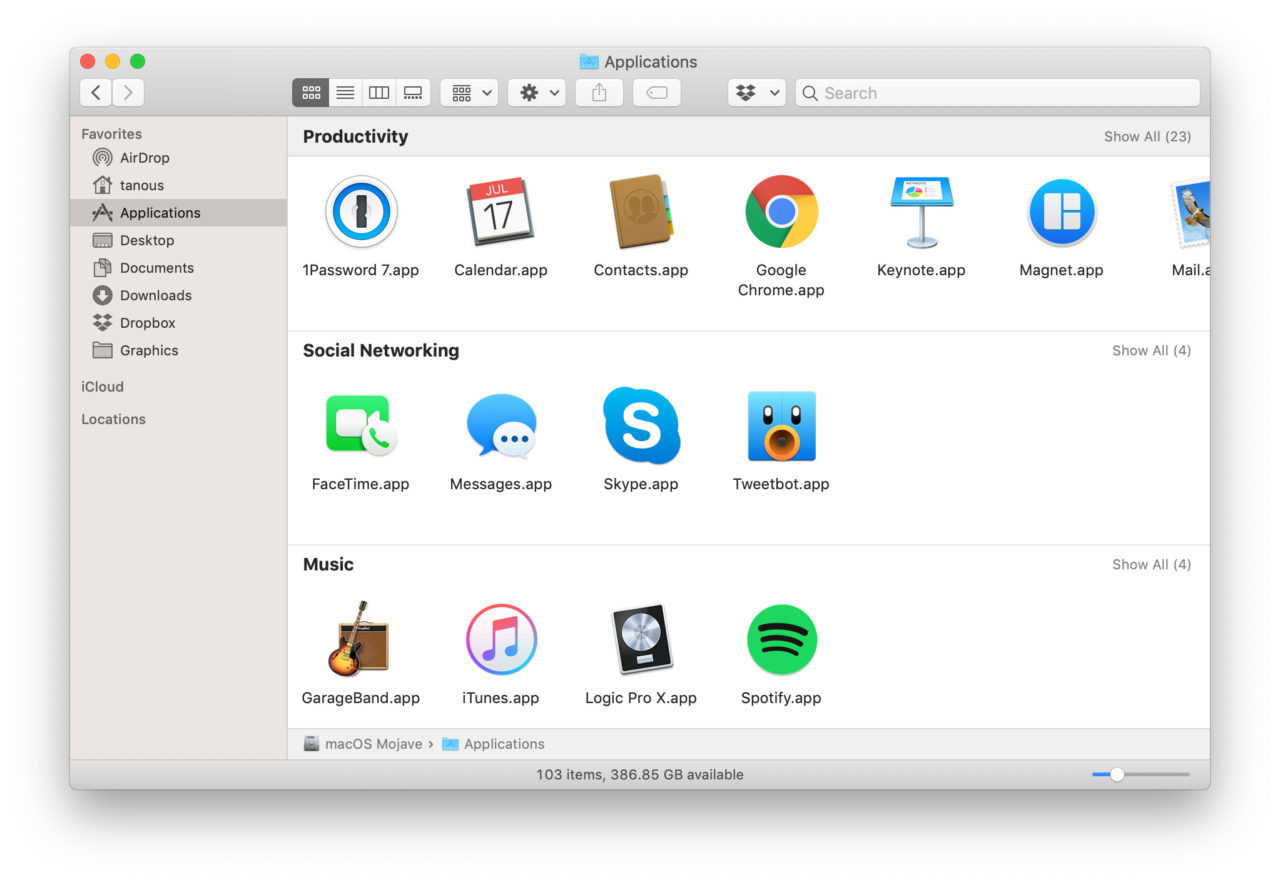Select the Spotify app icon

781,640
